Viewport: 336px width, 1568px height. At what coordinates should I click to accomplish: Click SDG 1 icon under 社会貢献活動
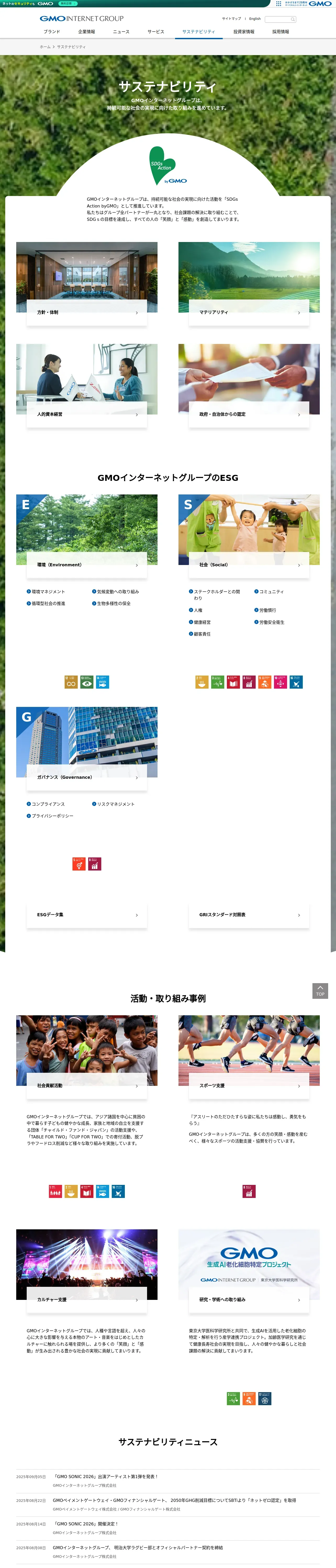55,1191
